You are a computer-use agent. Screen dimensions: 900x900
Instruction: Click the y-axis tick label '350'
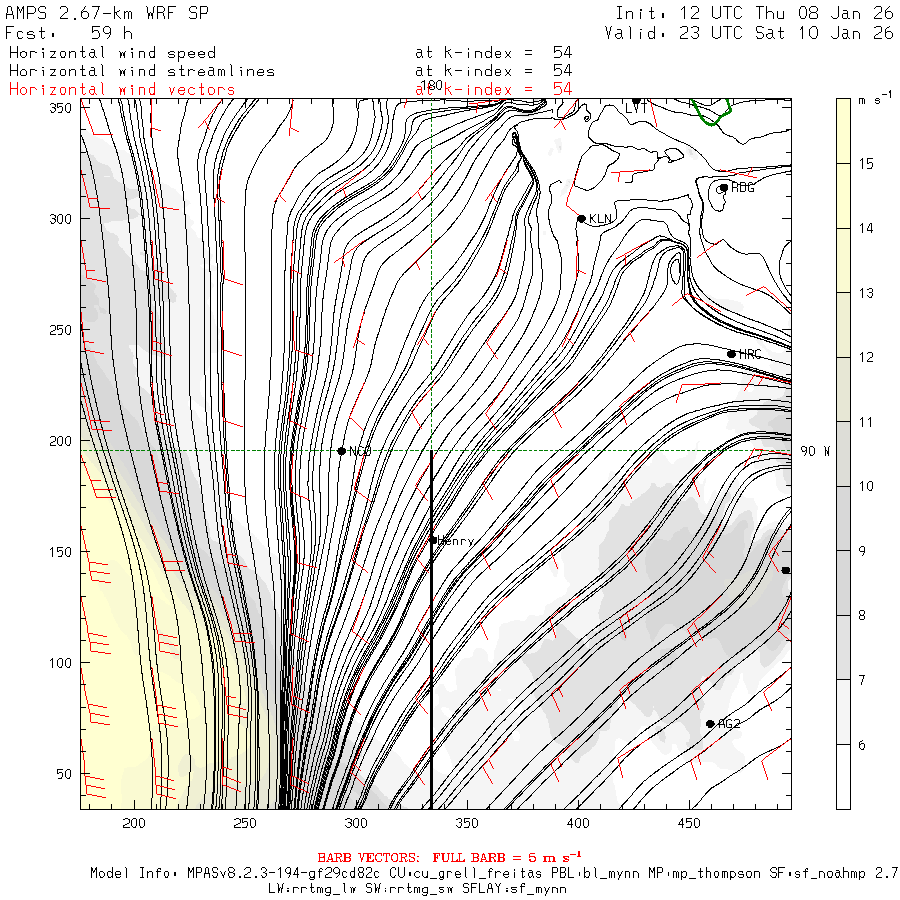(60, 108)
